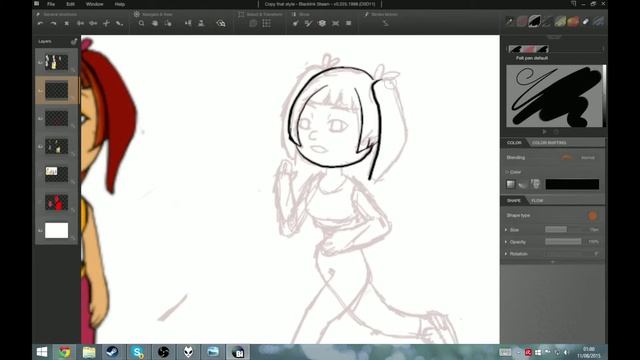Open the File menu

[51, 4]
